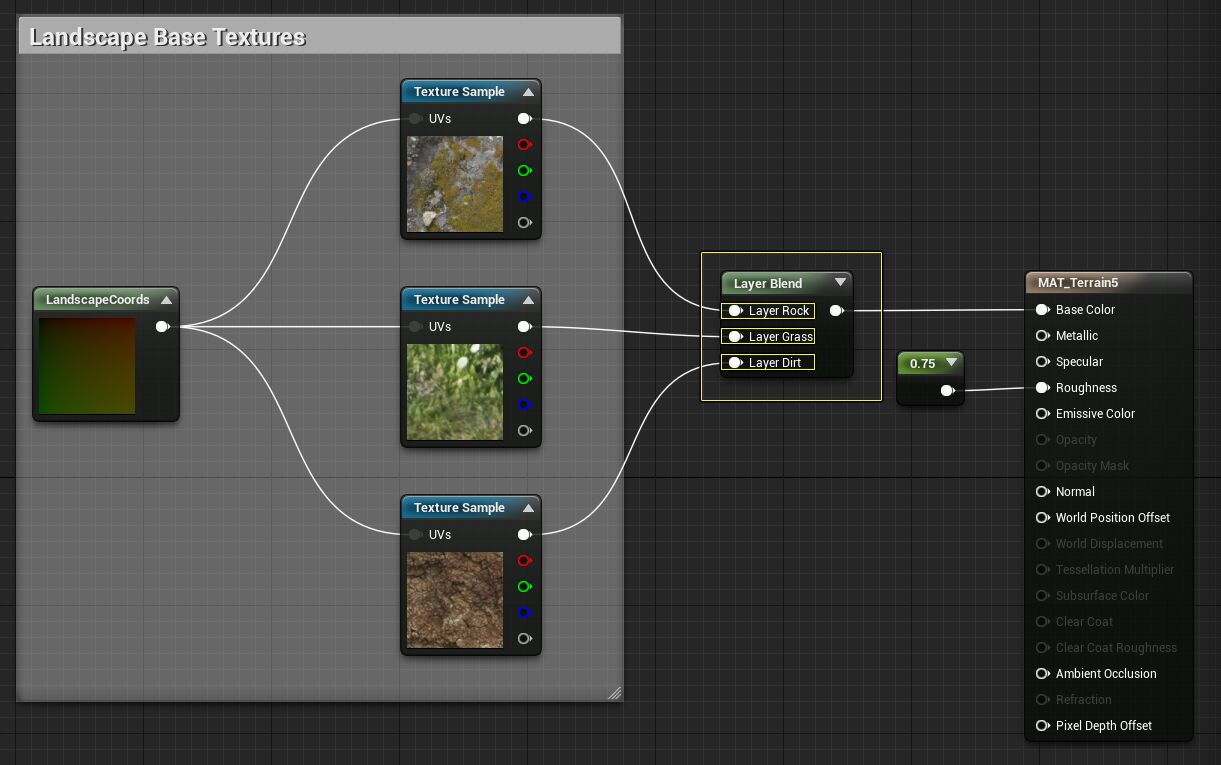Click the Layer Grass input pin
Viewport: 1221px width, 765px height.
[735, 337]
